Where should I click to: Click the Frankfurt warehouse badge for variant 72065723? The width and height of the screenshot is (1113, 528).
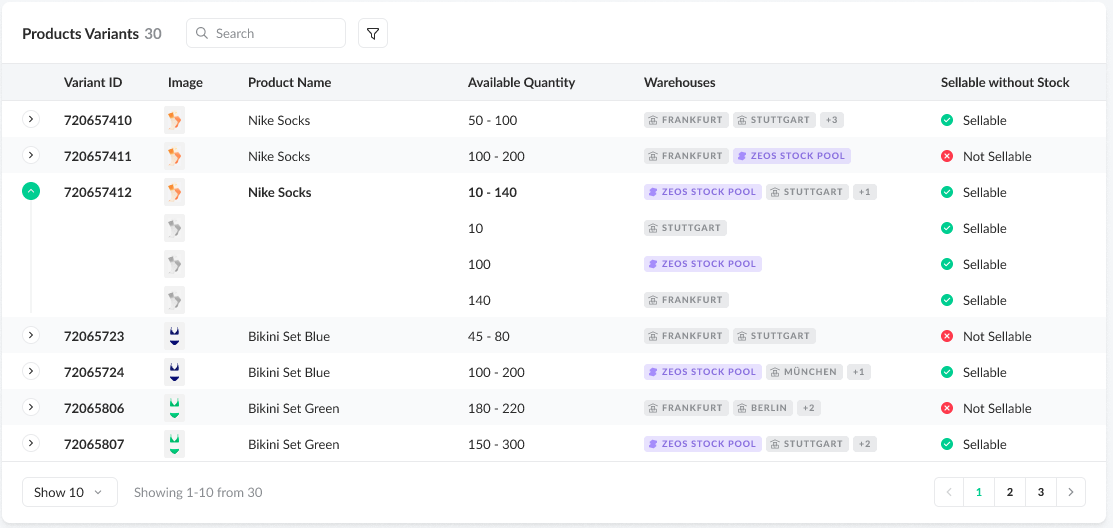[x=686, y=336]
